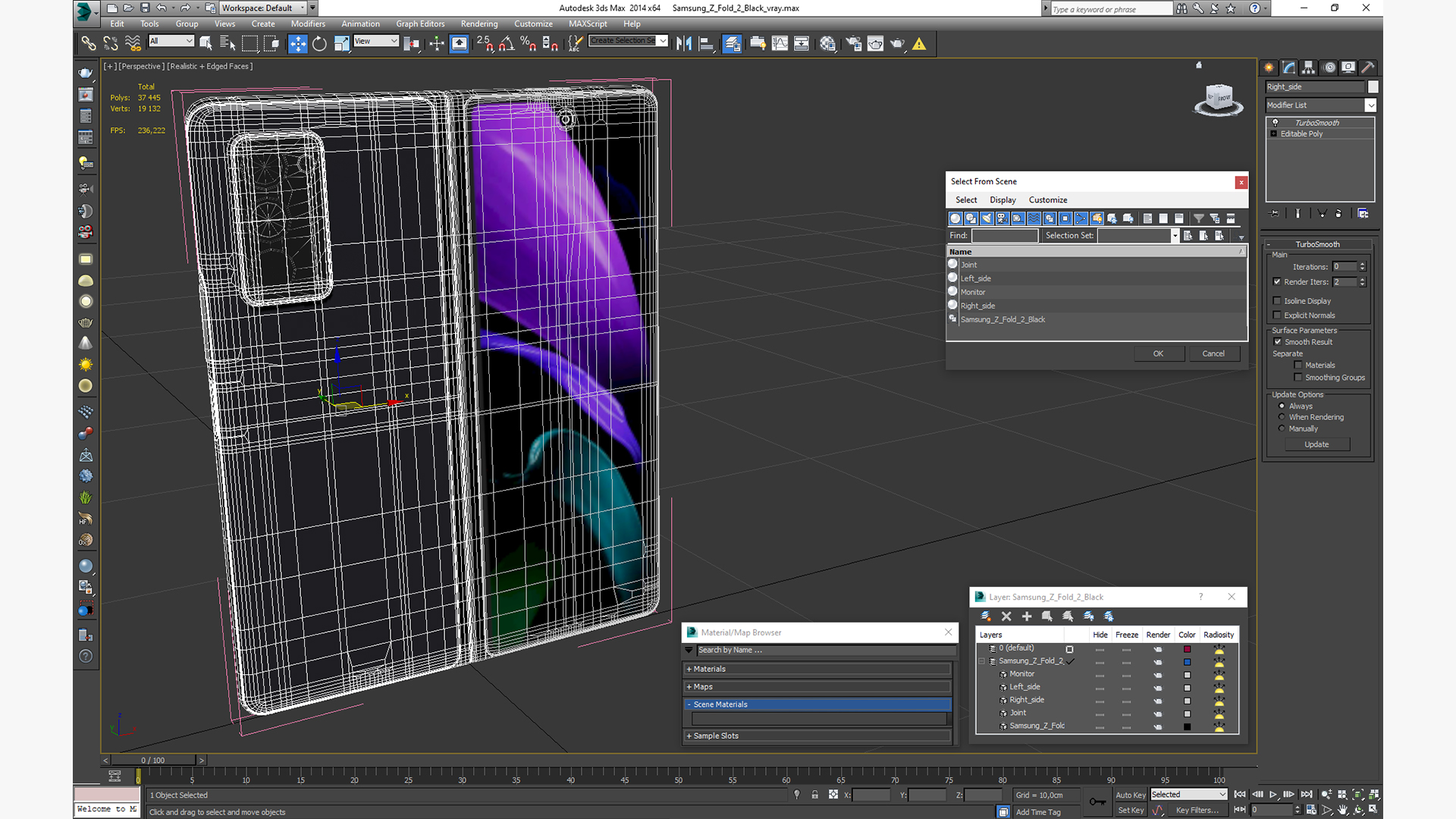Open the Curve Editor icon

coord(780,44)
